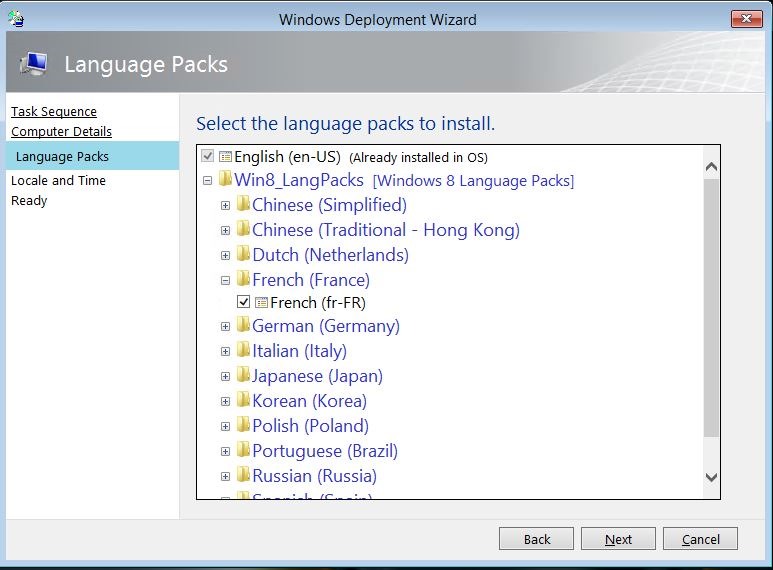Viewport: 773px width, 570px height.
Task: Close the Windows Deployment Wizard window
Action: [746, 19]
